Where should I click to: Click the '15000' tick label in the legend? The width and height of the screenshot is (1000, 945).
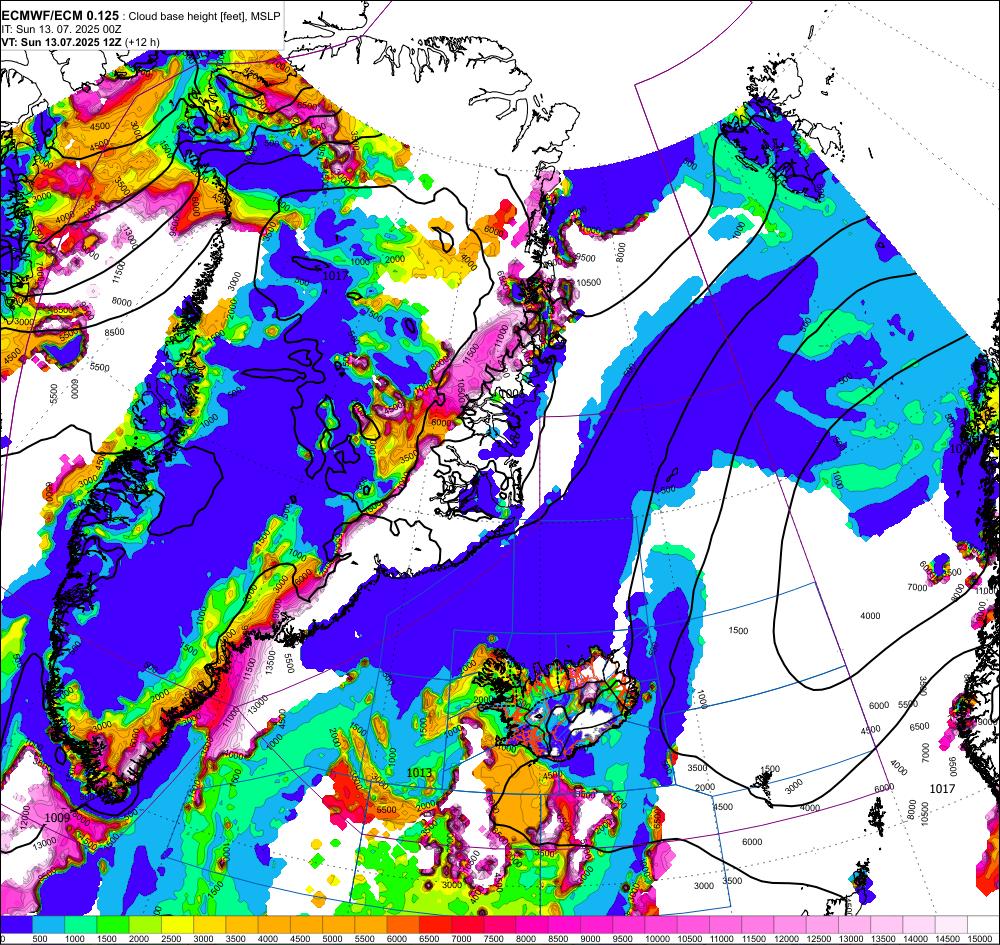(980, 939)
